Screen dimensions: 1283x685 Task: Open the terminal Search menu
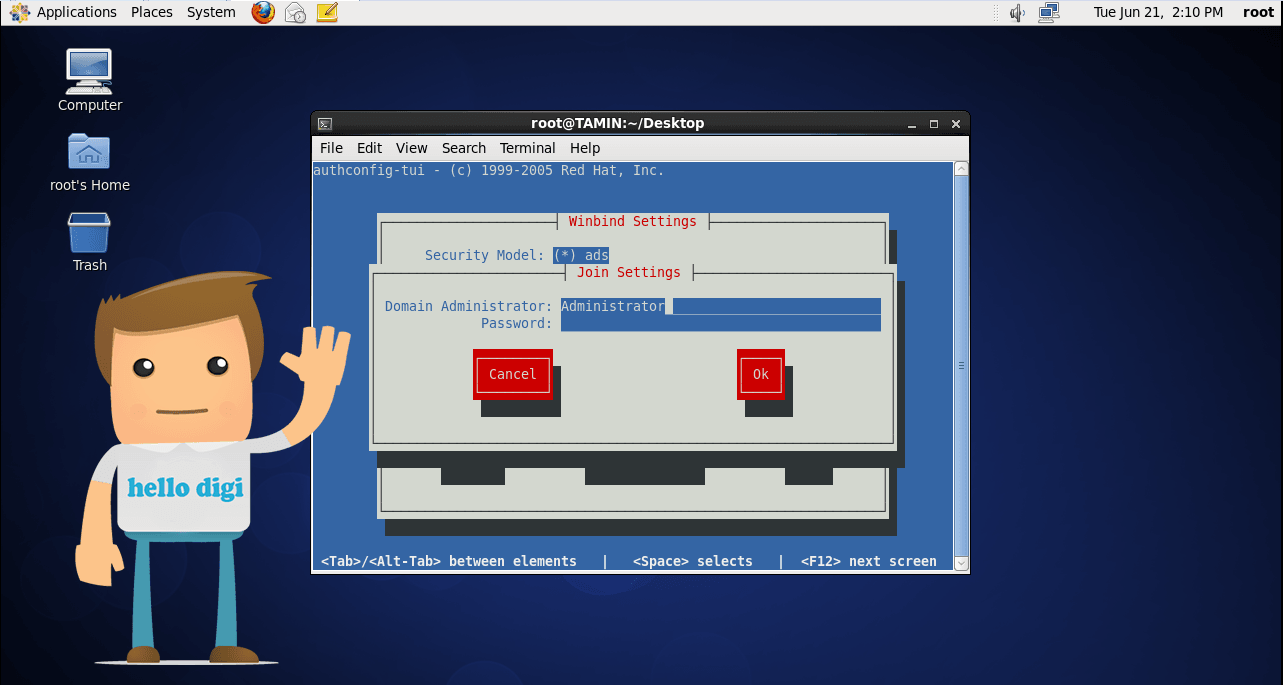point(464,148)
